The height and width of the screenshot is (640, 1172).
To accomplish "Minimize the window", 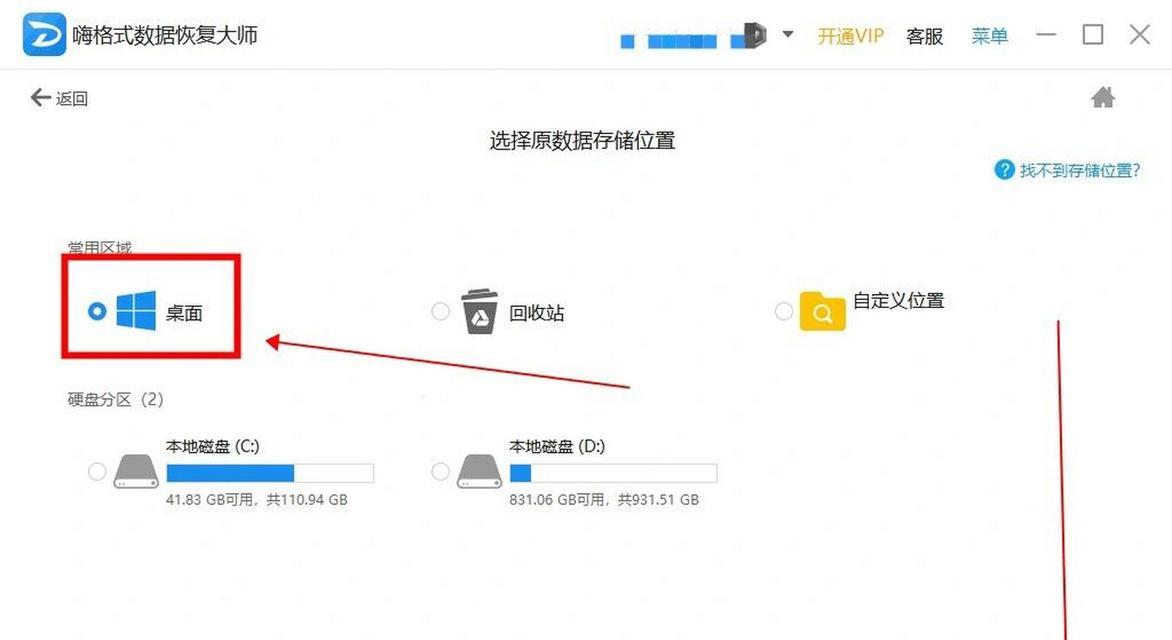I will pos(1046,34).
